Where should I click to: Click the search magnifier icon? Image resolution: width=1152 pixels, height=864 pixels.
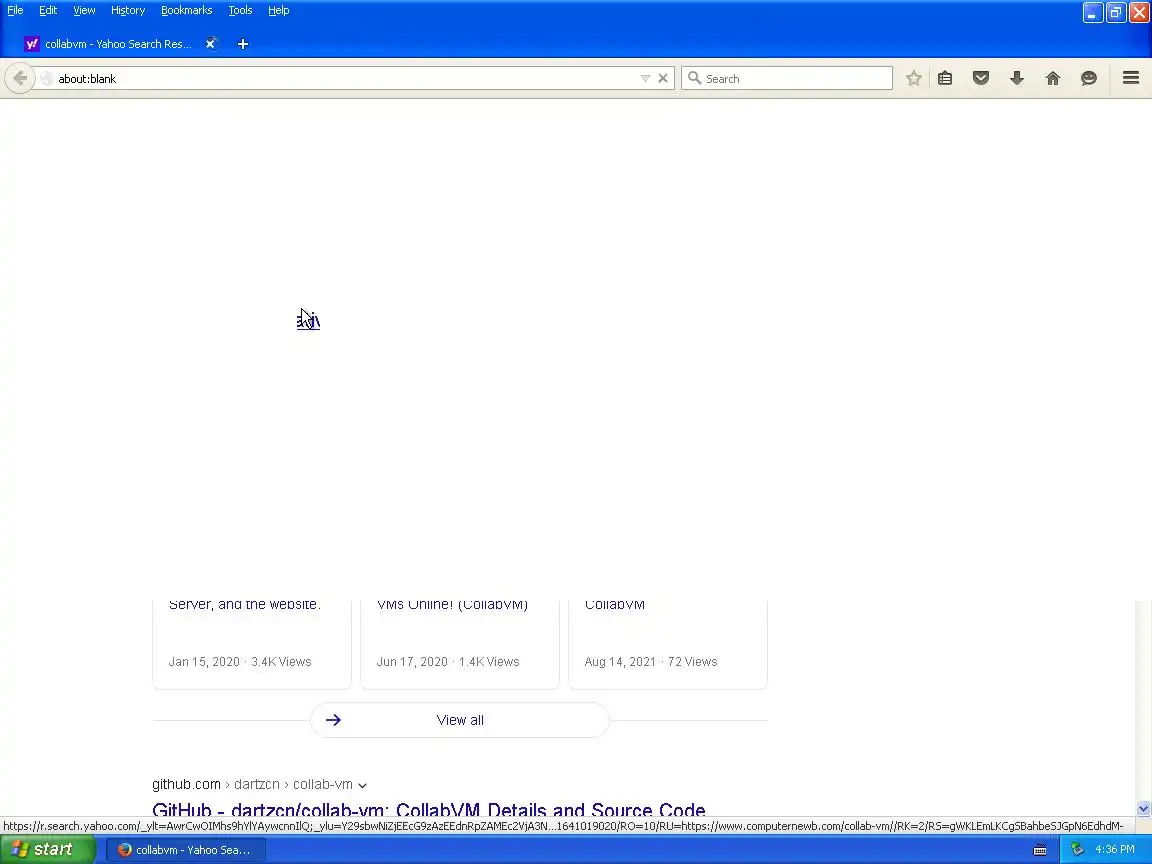(694, 78)
